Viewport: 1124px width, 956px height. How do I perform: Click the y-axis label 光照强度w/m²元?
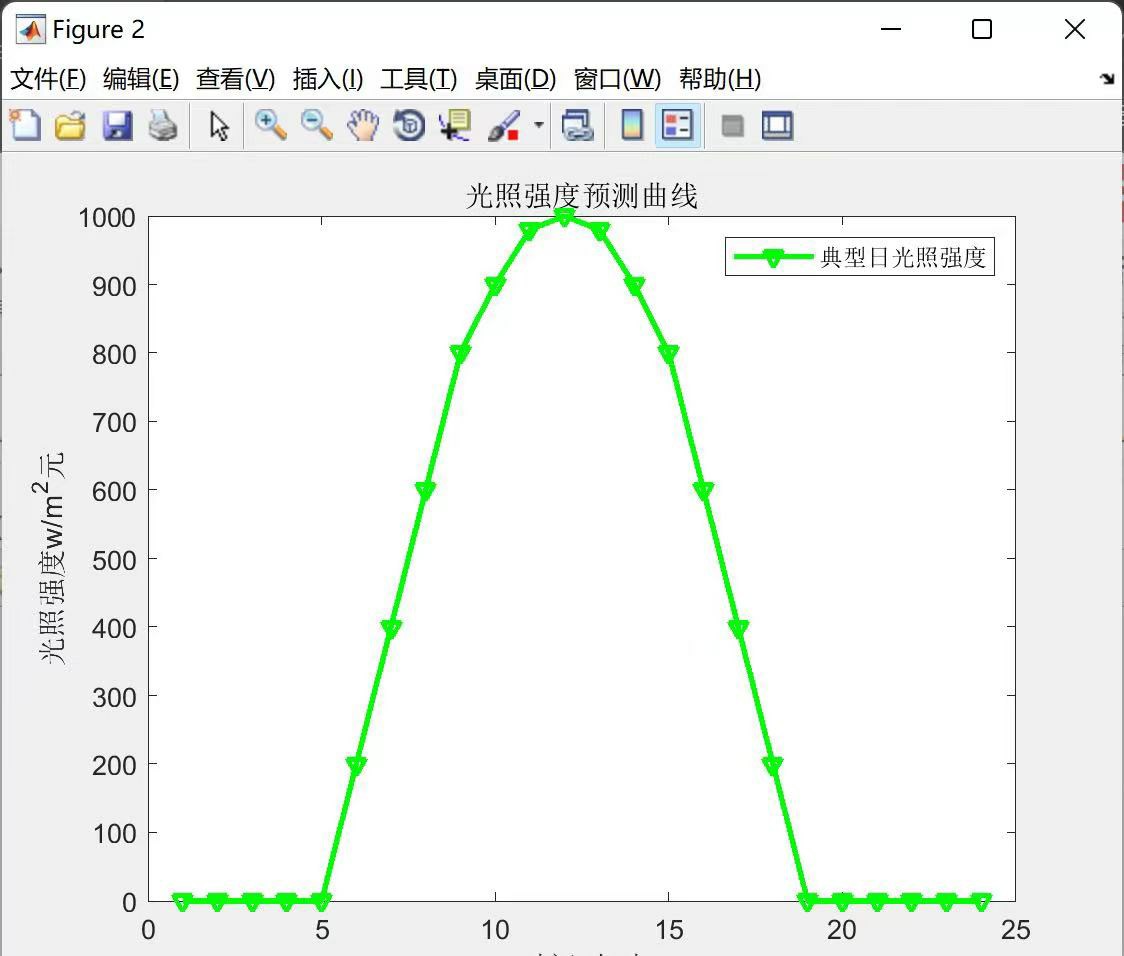[51, 558]
